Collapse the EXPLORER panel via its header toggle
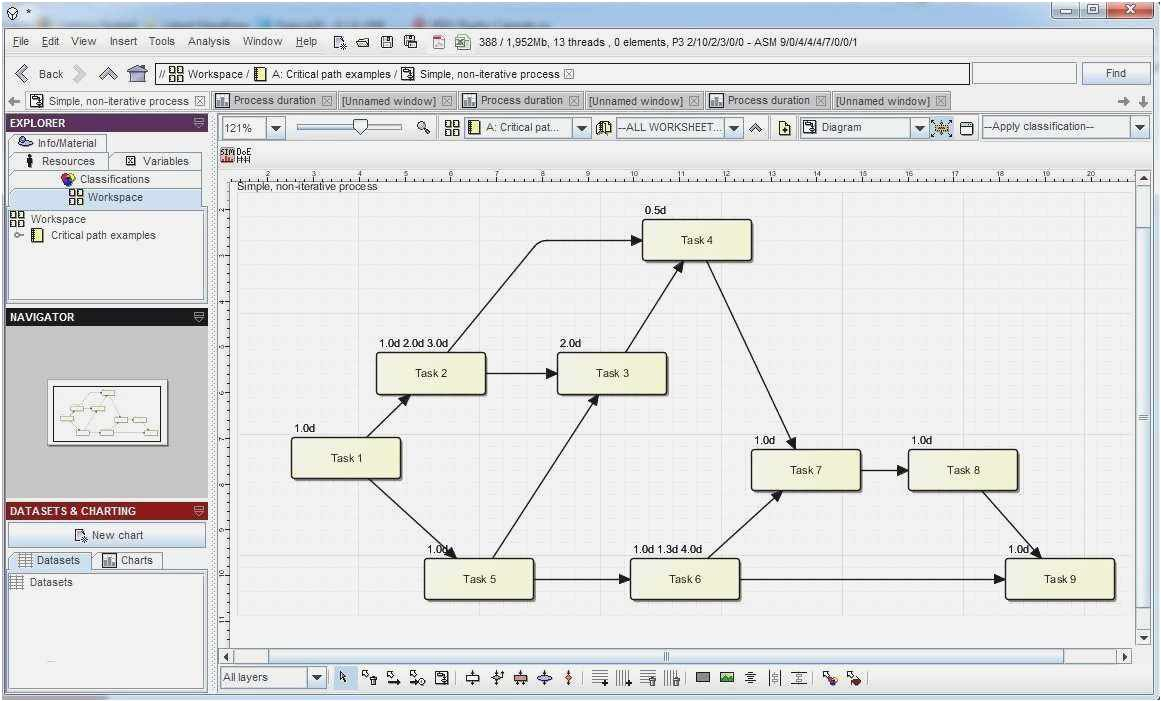Image resolution: width=1162 pixels, height=702 pixels. pyautogui.click(x=198, y=123)
